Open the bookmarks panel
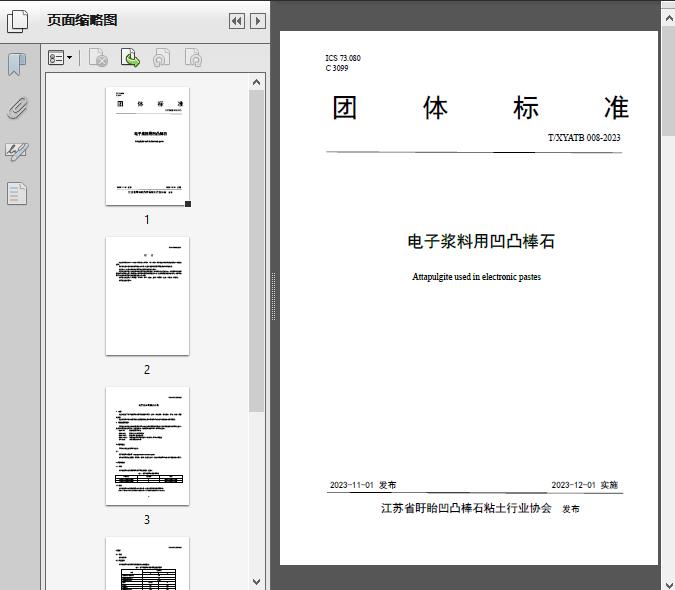 [x=17, y=65]
